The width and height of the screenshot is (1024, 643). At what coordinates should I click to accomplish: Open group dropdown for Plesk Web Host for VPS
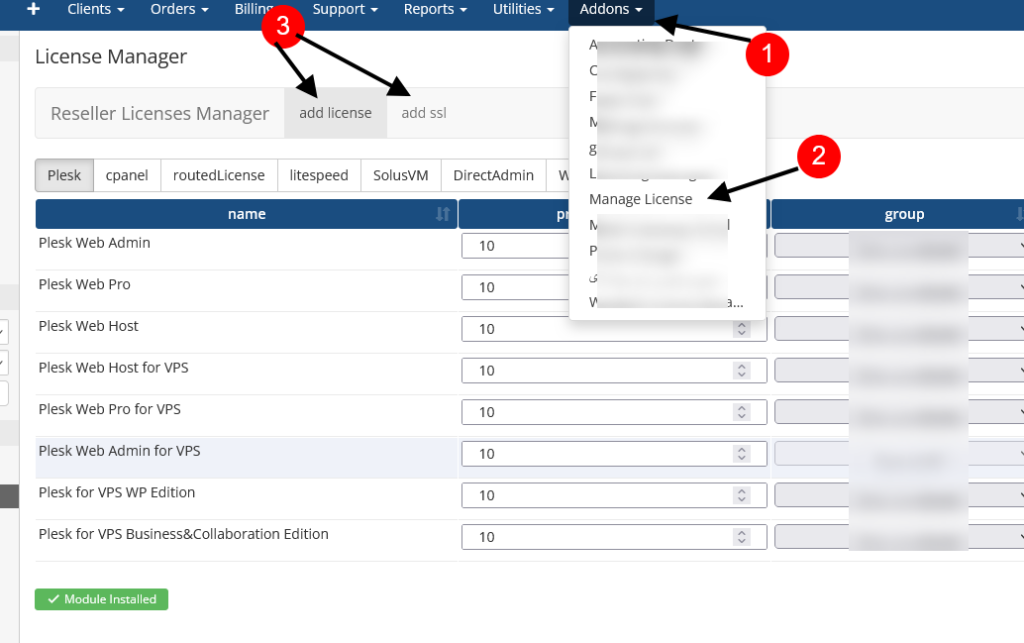pyautogui.click(x=899, y=371)
